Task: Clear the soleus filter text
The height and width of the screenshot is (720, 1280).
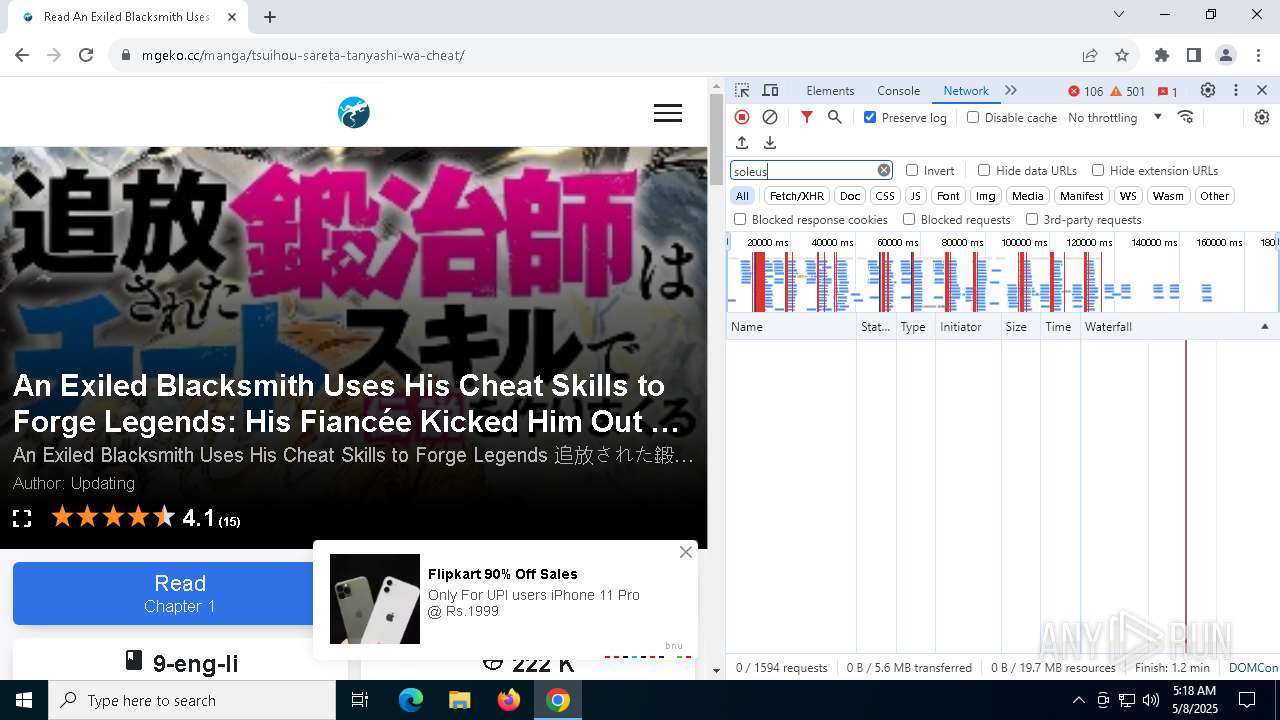Action: click(884, 170)
